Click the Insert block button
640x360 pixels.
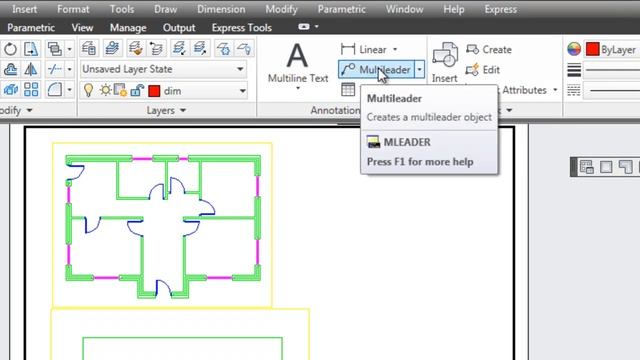coord(444,62)
